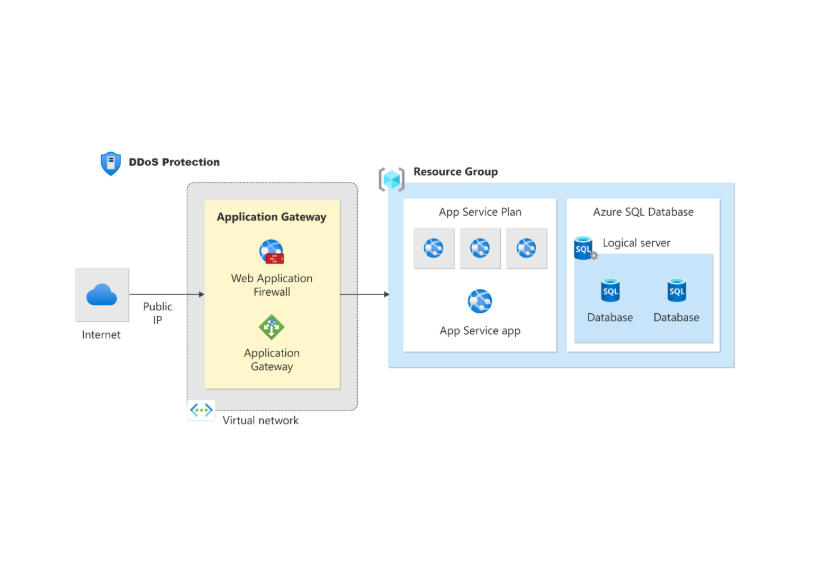Click the Azure SQL Database title
This screenshot has width=821, height=586.
coord(643,212)
